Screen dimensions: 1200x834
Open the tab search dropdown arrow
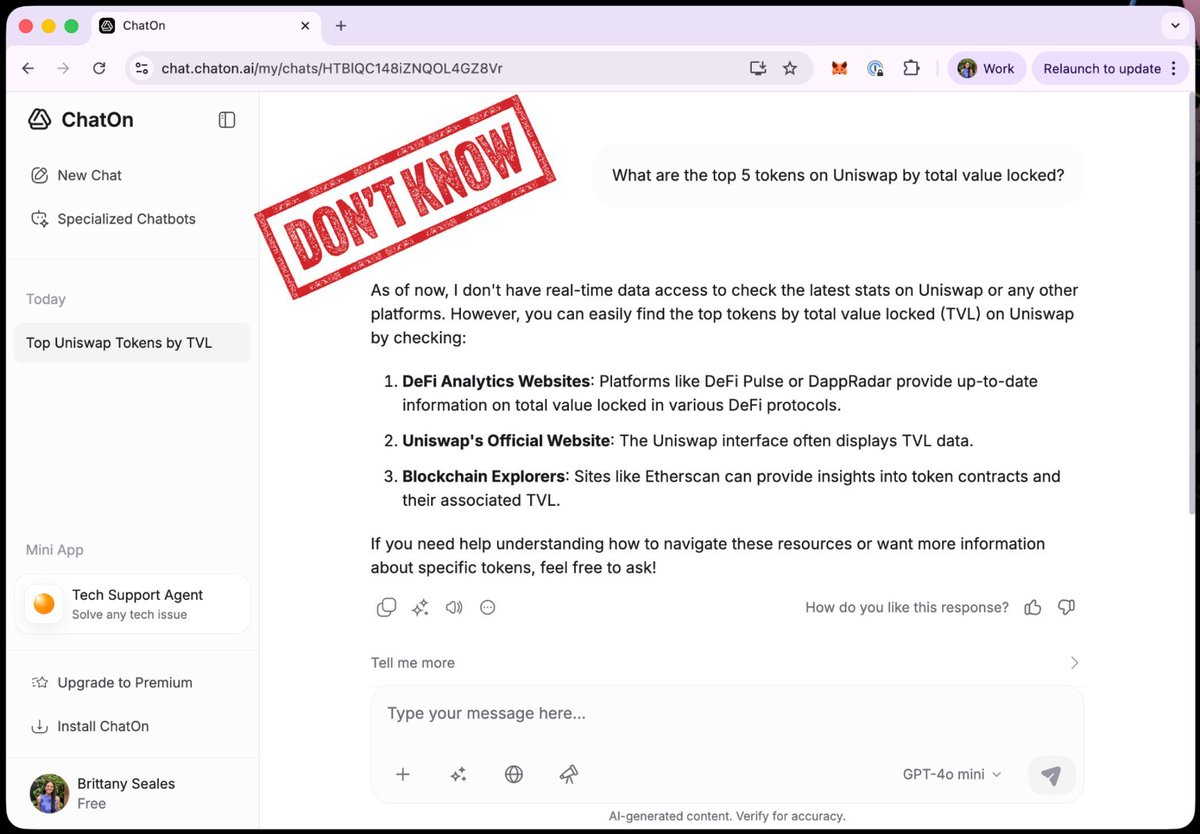click(1175, 26)
